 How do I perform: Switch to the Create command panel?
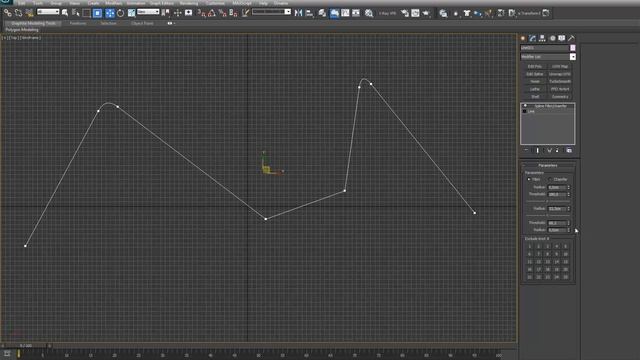coord(523,38)
